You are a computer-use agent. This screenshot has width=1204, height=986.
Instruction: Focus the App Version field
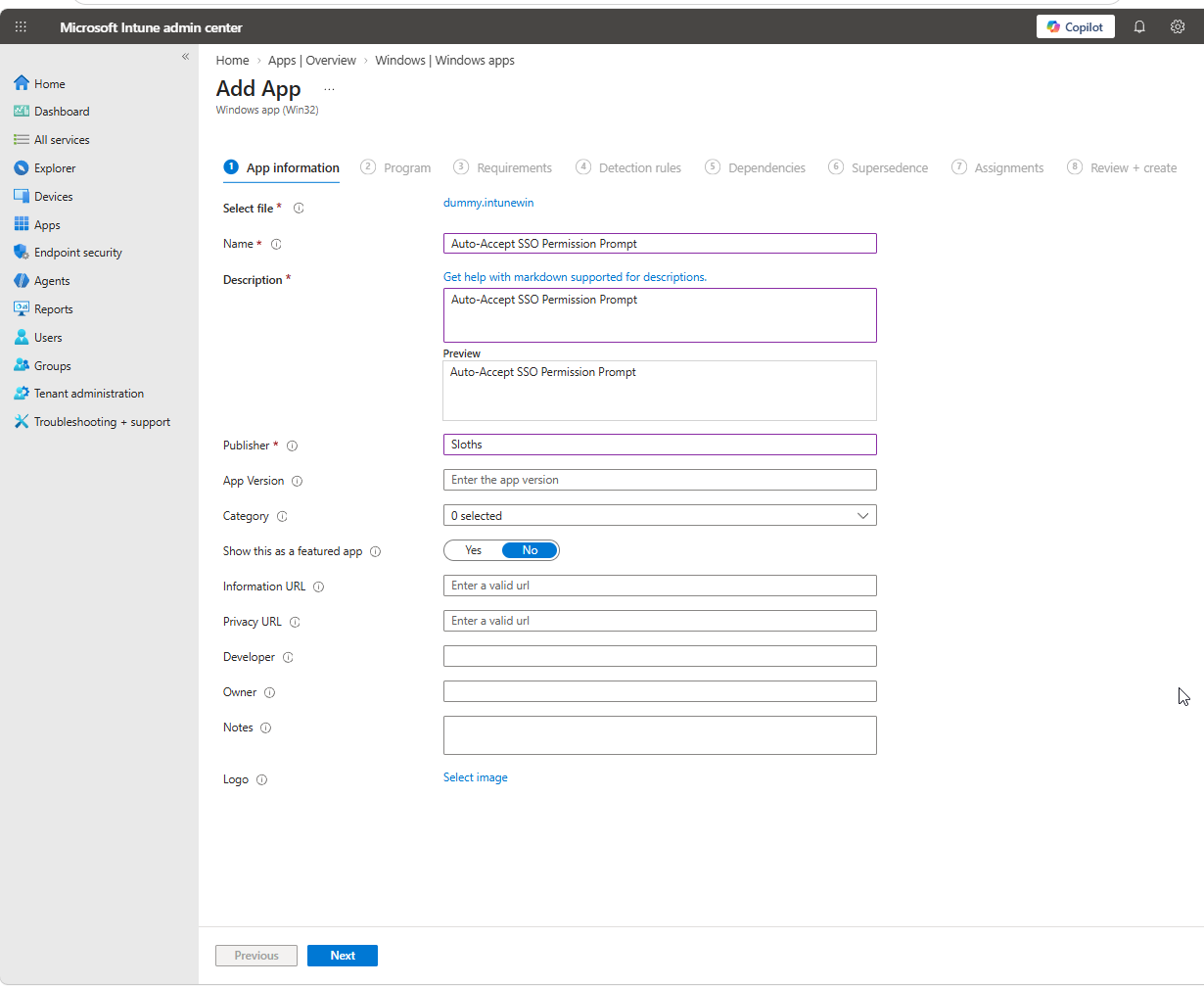click(660, 480)
